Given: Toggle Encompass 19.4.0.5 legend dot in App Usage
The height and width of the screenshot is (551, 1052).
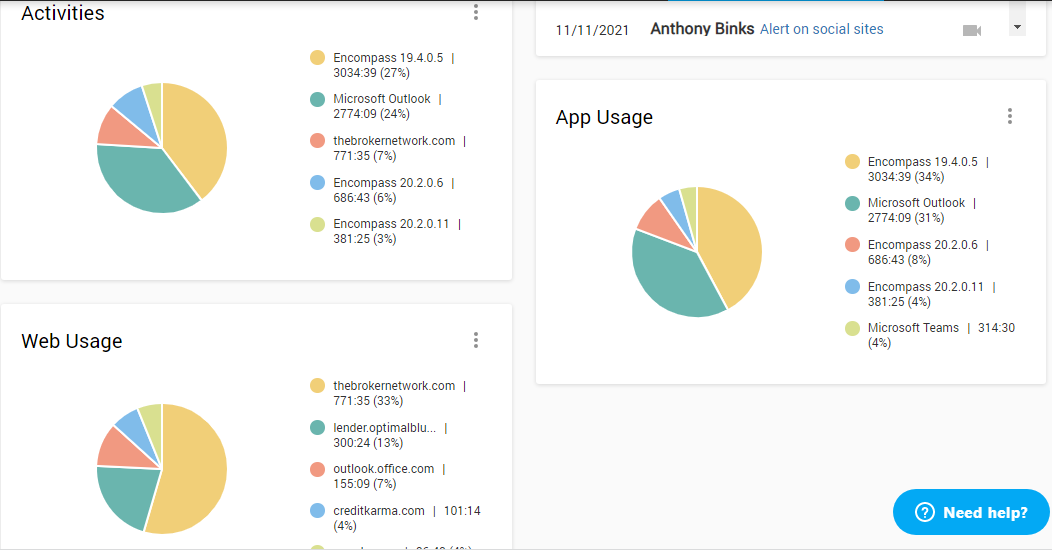Looking at the screenshot, I should tap(852, 162).
